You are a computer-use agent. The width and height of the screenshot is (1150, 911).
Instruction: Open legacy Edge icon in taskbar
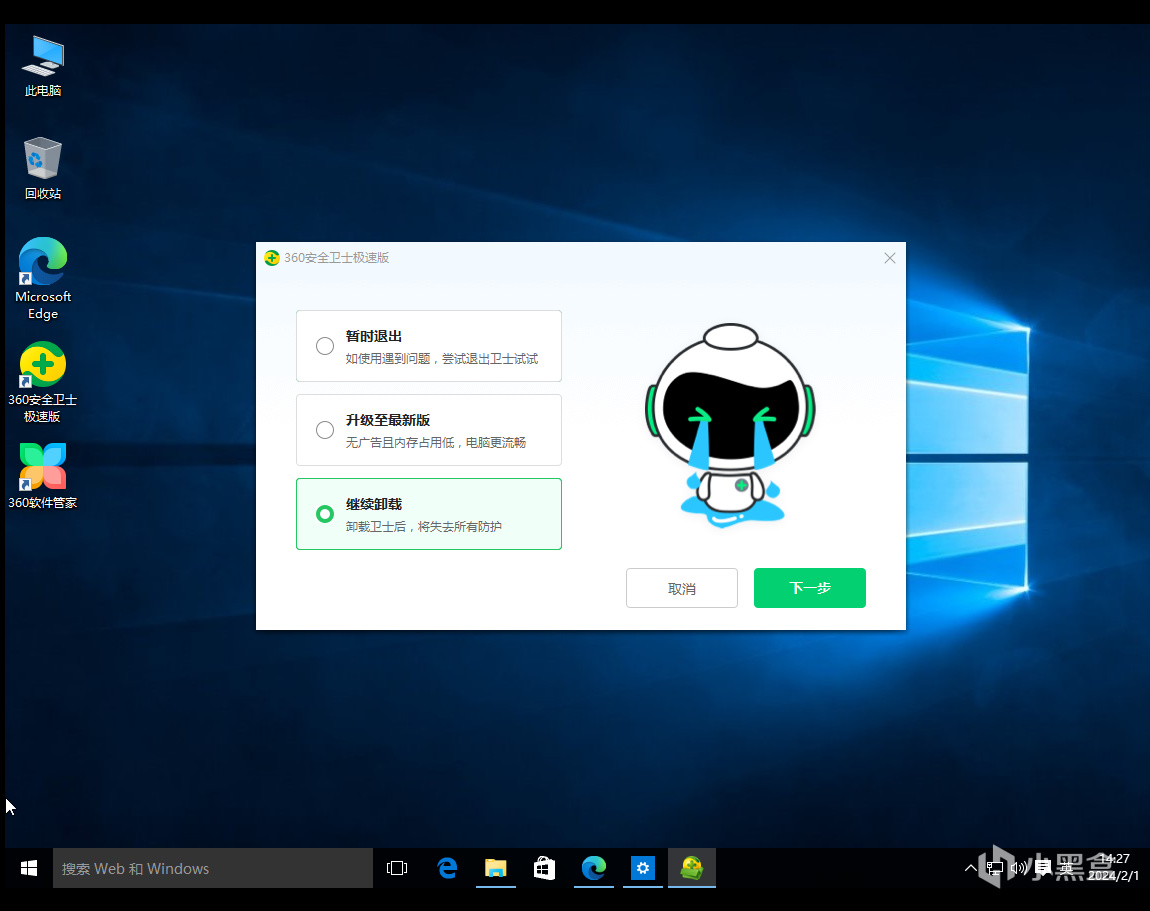pos(447,868)
